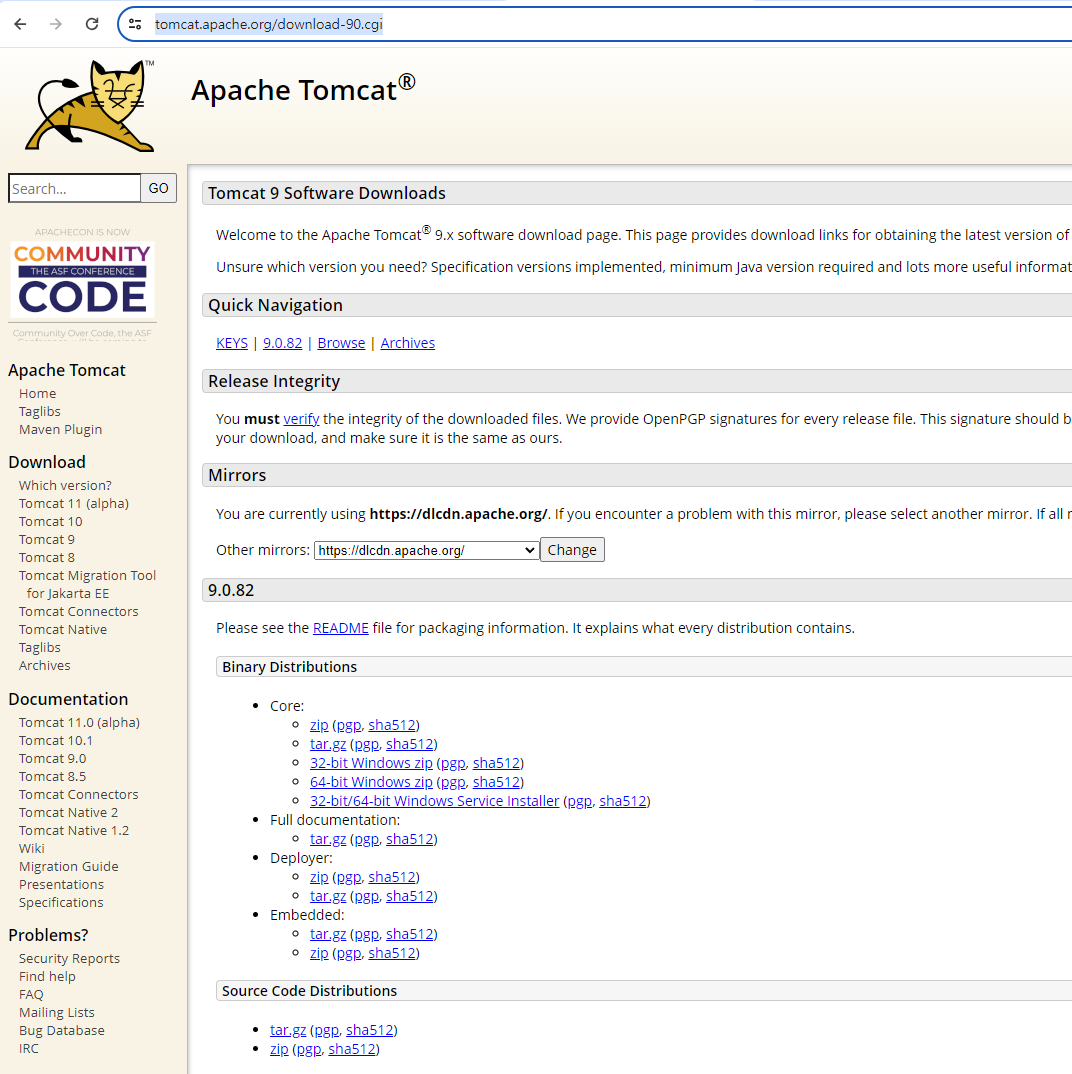This screenshot has width=1072, height=1074.
Task: Open sha512 for 64-bit Windows zip
Action: [497, 782]
